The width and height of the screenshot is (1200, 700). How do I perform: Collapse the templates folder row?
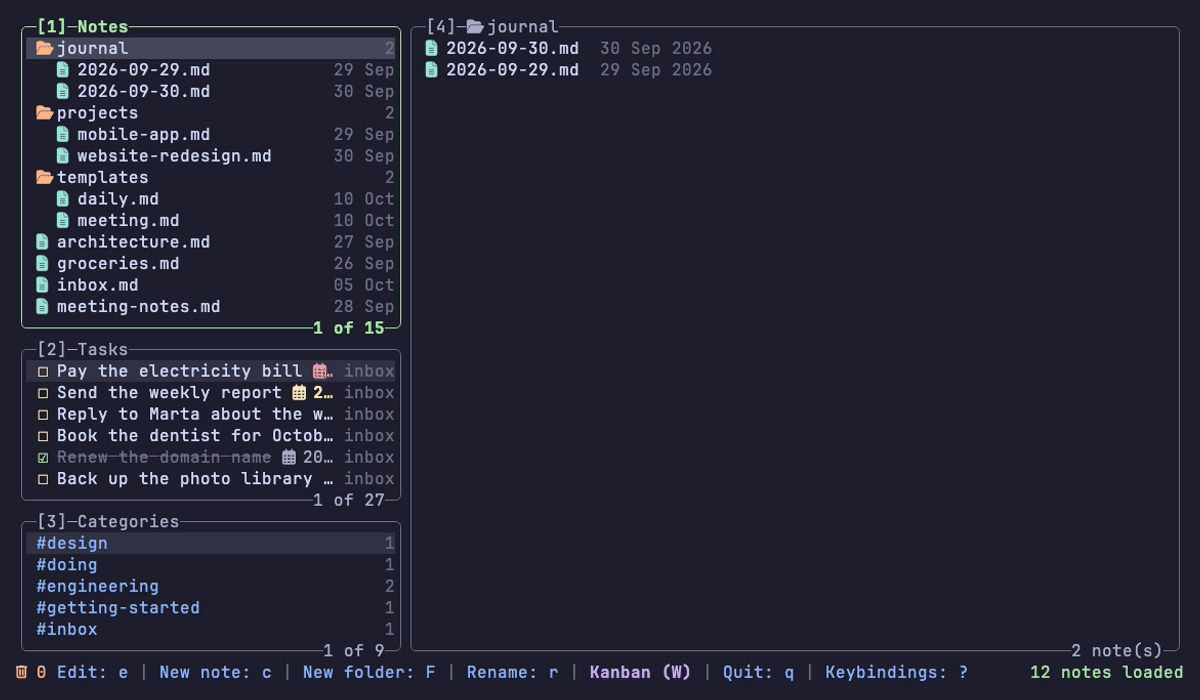tap(211, 177)
